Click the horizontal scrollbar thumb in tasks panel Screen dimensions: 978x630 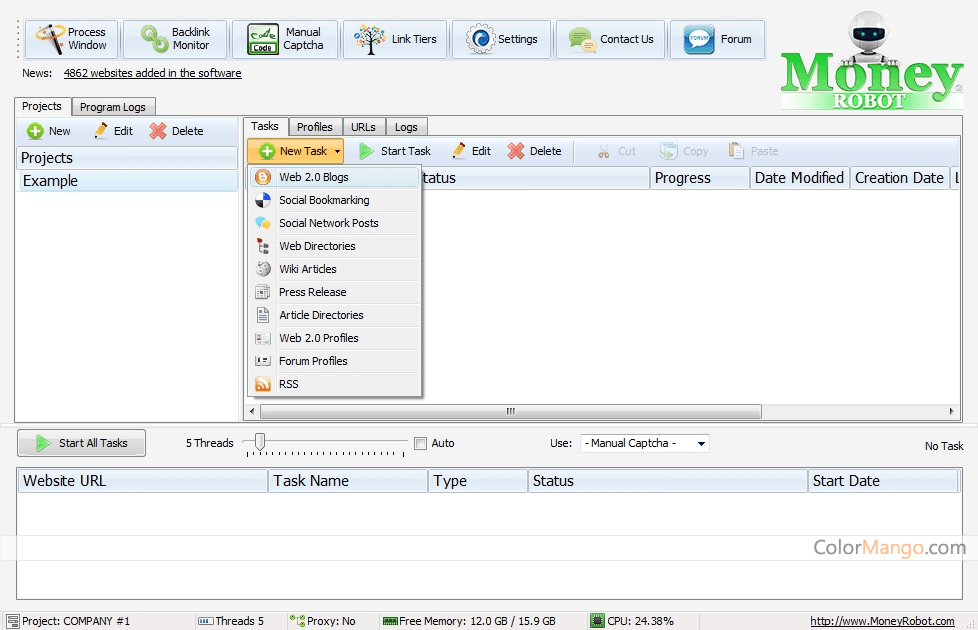(x=511, y=412)
